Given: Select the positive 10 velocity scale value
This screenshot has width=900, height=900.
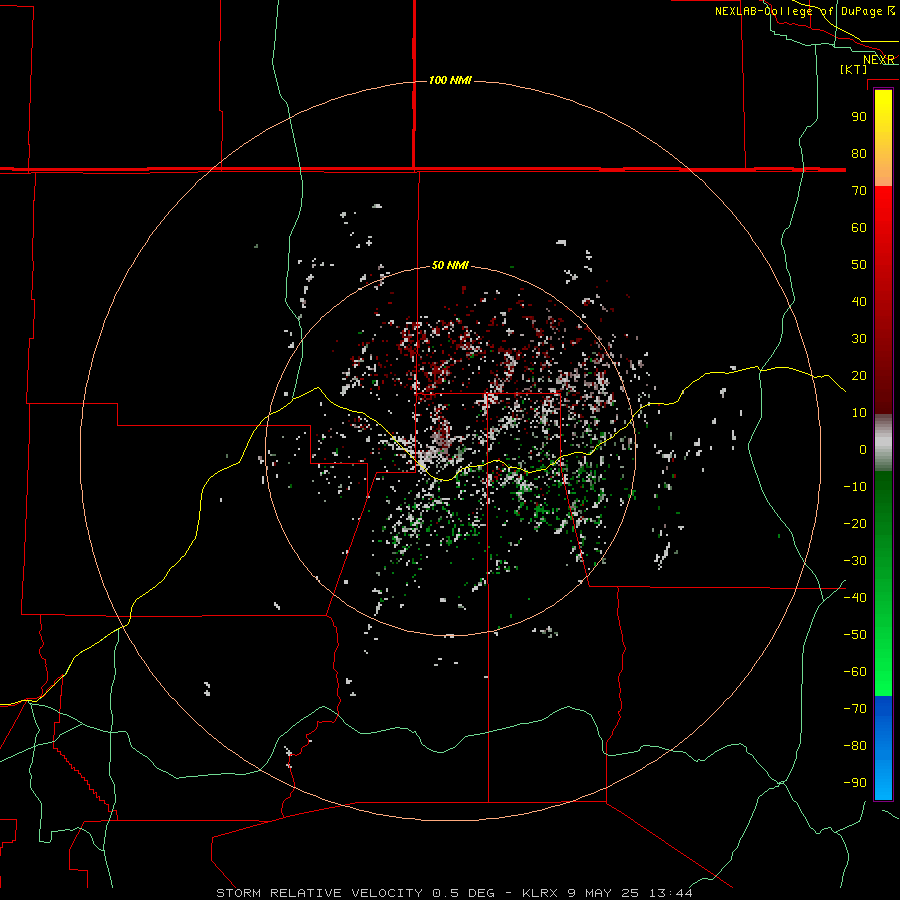Looking at the screenshot, I should (x=859, y=413).
